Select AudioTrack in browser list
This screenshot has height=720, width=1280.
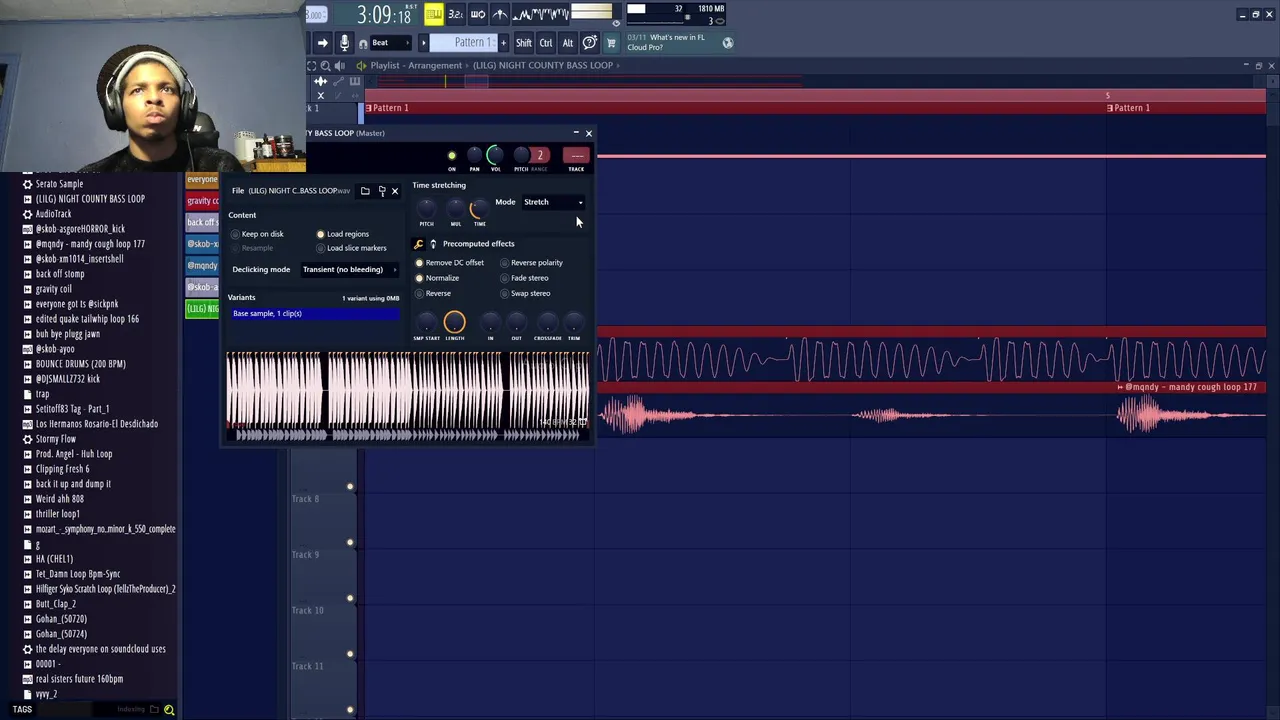pyautogui.click(x=53, y=214)
